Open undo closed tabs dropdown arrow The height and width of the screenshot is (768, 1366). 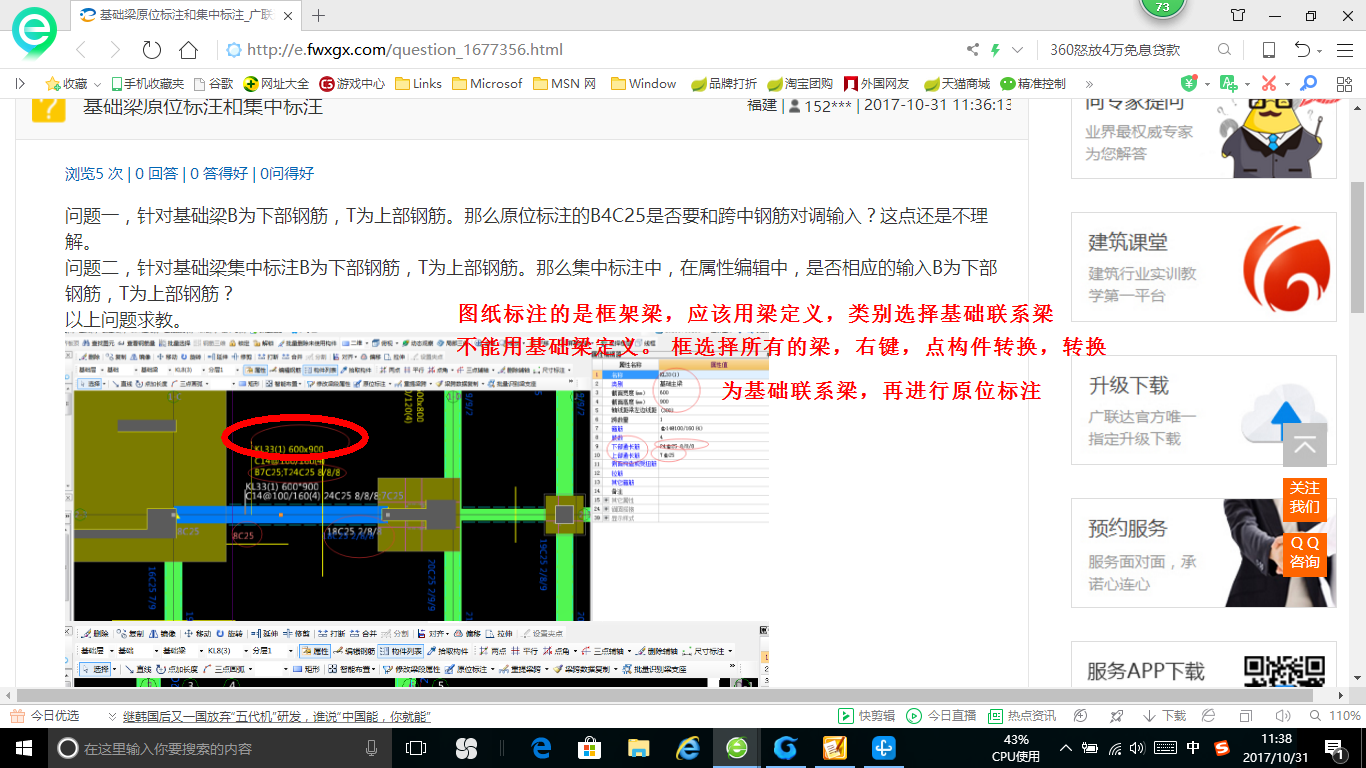click(1320, 51)
